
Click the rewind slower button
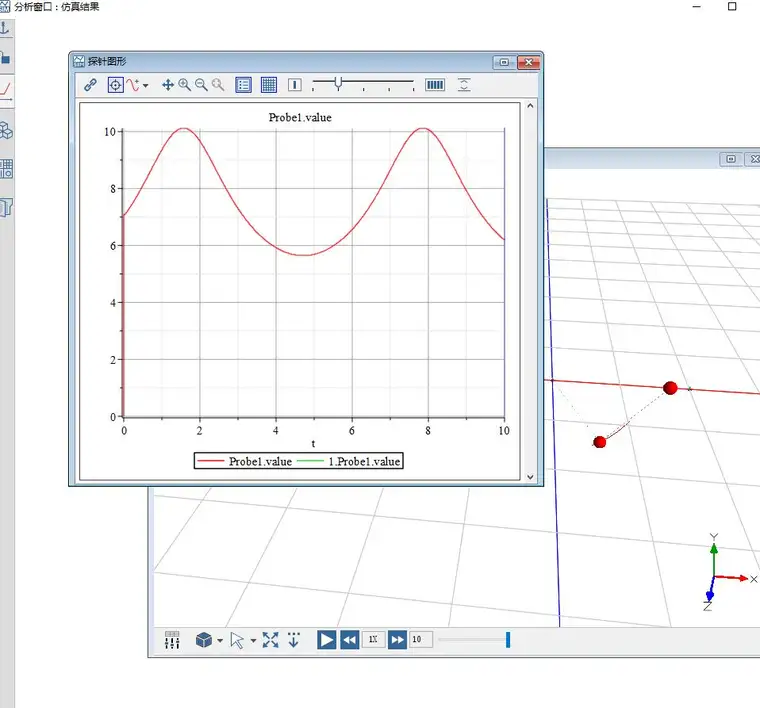click(349, 640)
